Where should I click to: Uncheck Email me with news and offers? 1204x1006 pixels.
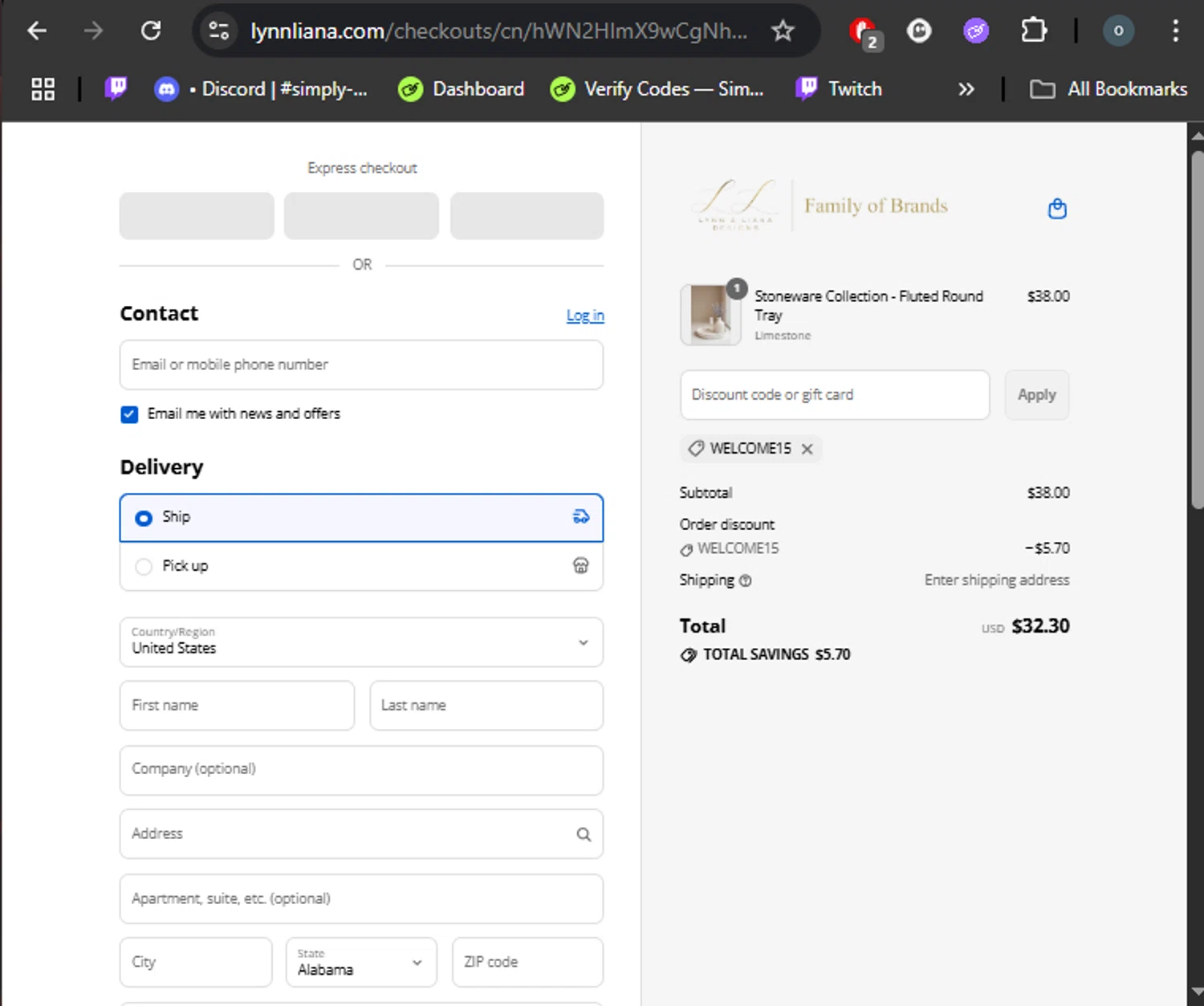[x=129, y=414]
